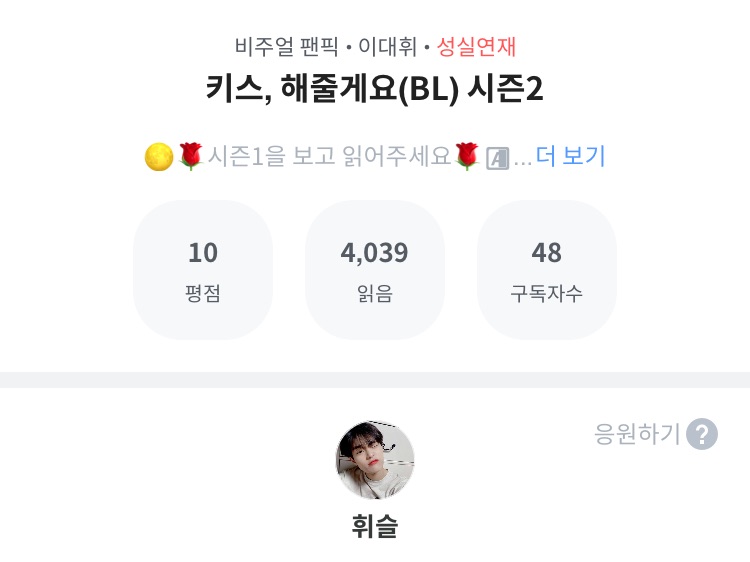Click the title 키스, 해줄게요(BL) 시즌2
Screen dimensions: 750x562
tap(375, 89)
